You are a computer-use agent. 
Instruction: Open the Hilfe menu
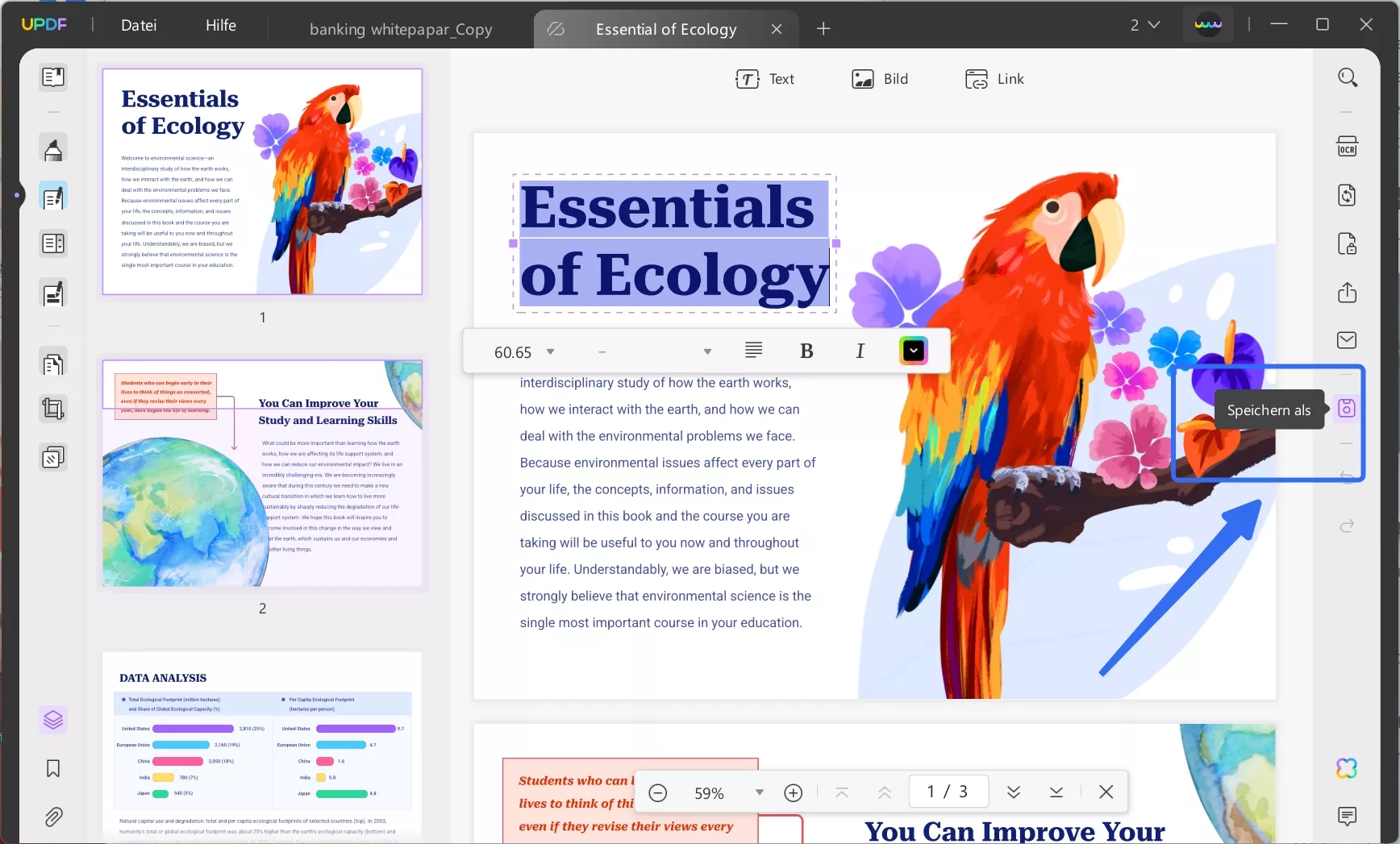[221, 25]
